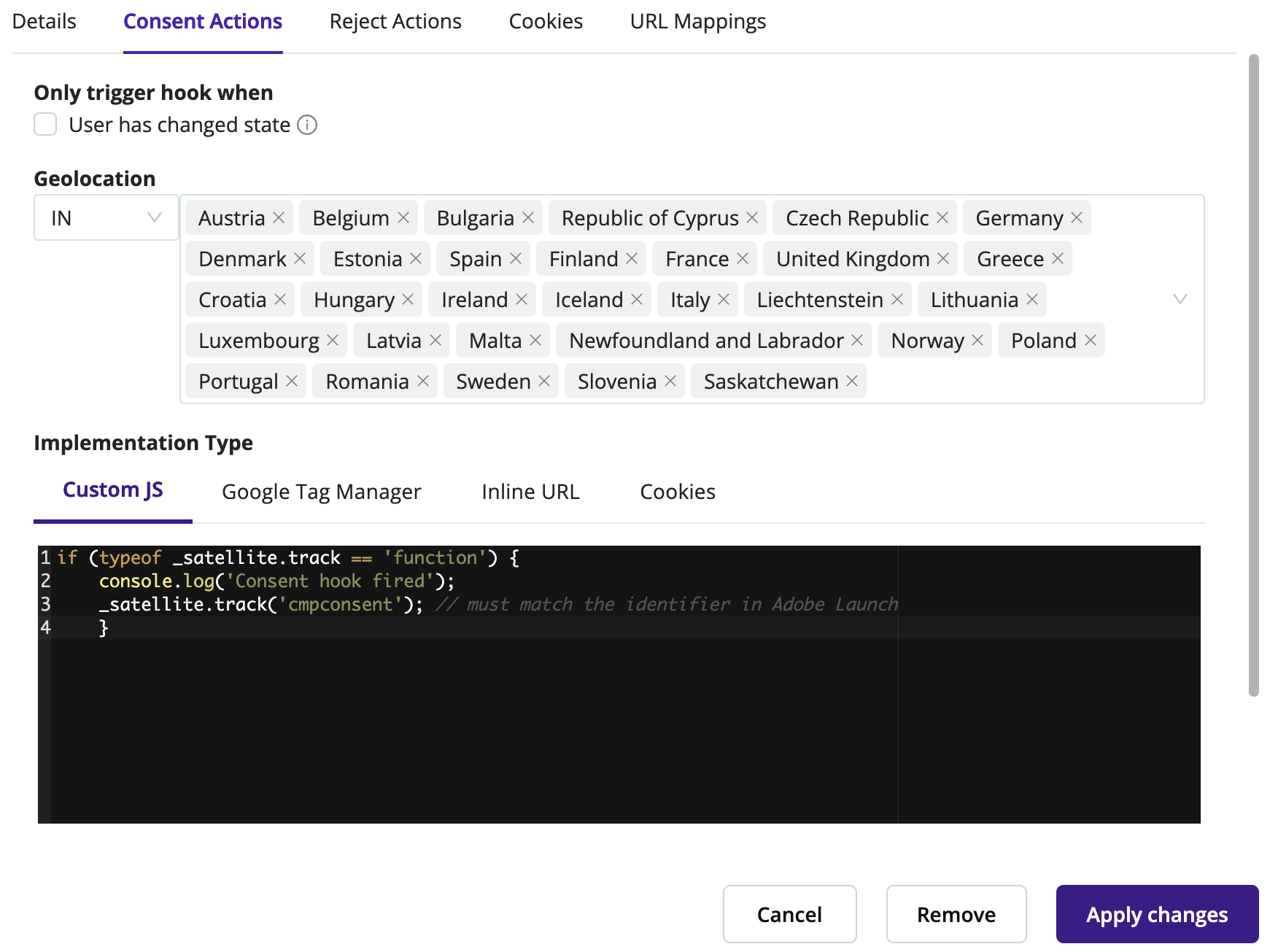Viewport: 1270px width, 952px height.
Task: Remove the Norway tag
Action: pos(978,340)
